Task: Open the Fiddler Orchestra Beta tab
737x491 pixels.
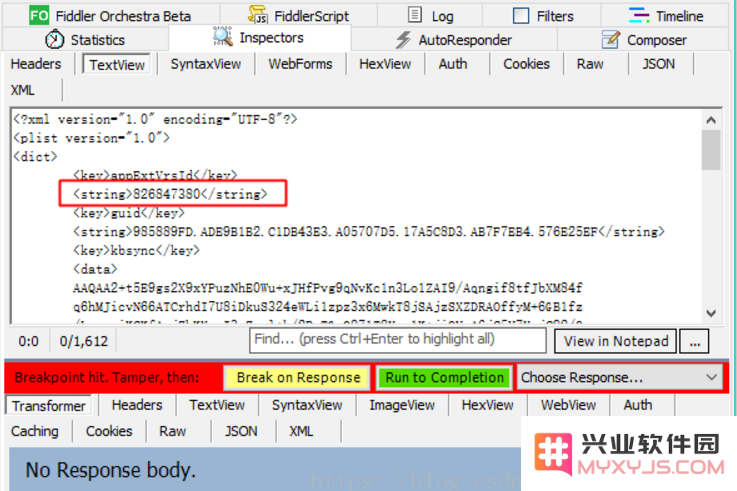Action: tap(111, 16)
